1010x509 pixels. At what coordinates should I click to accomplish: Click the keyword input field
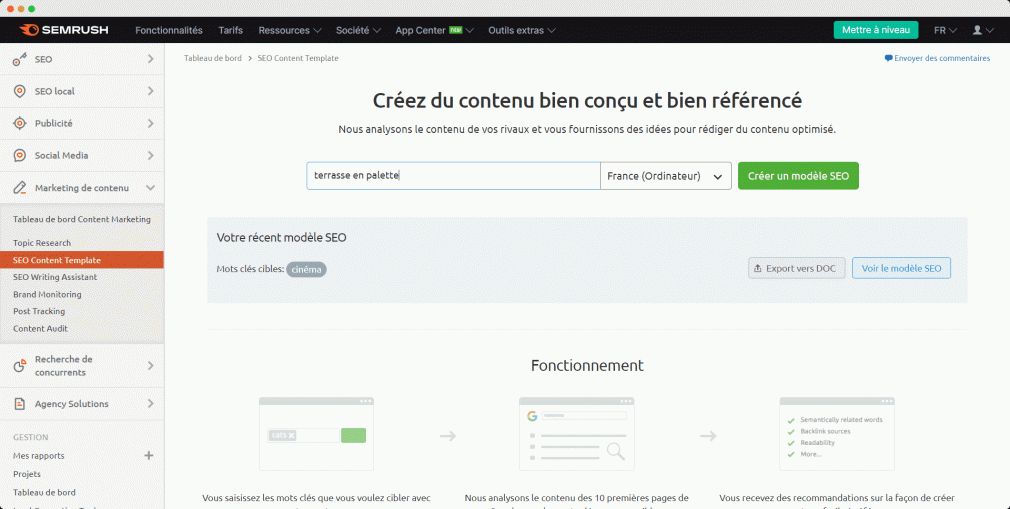(x=453, y=176)
